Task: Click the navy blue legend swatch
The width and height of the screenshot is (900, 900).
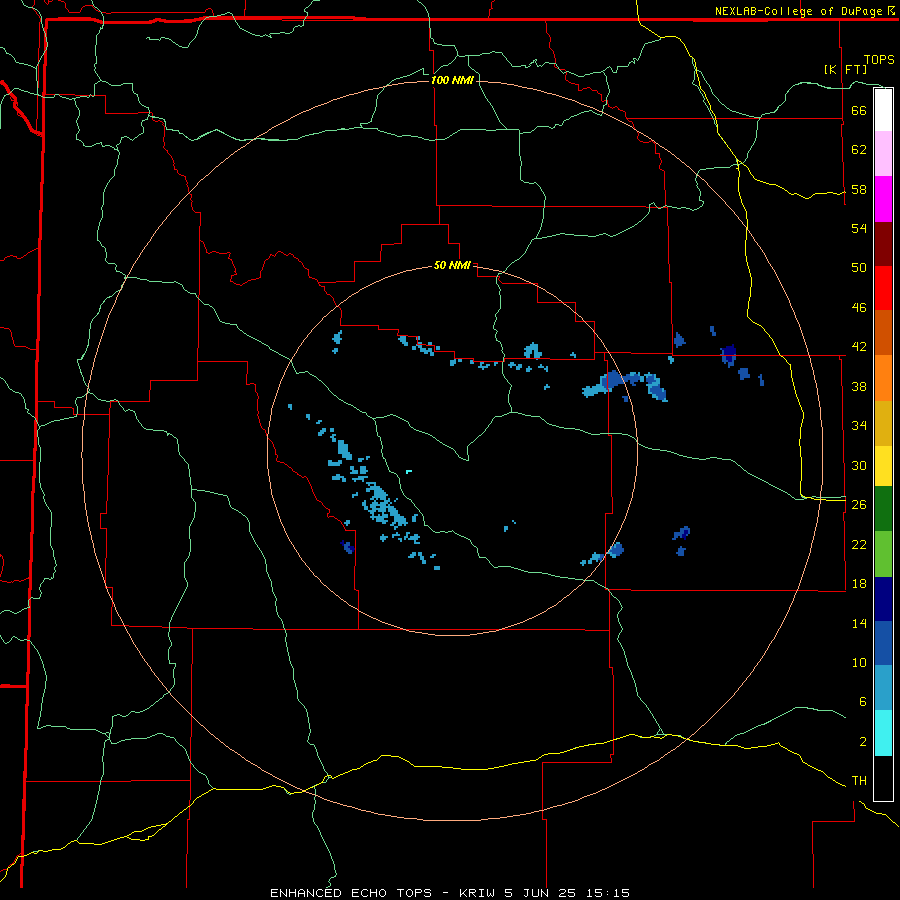Action: (883, 599)
